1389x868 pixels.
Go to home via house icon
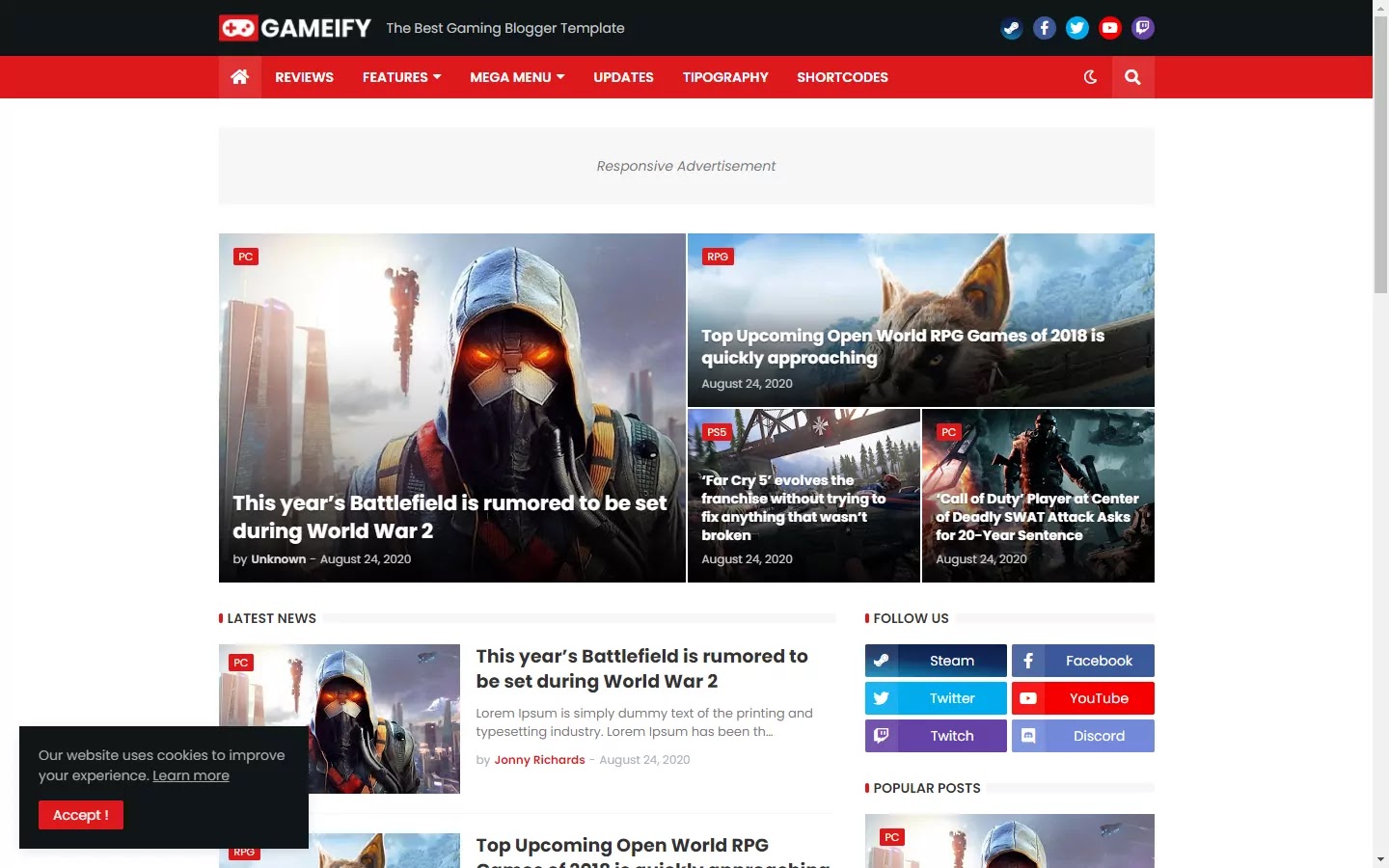point(240,77)
